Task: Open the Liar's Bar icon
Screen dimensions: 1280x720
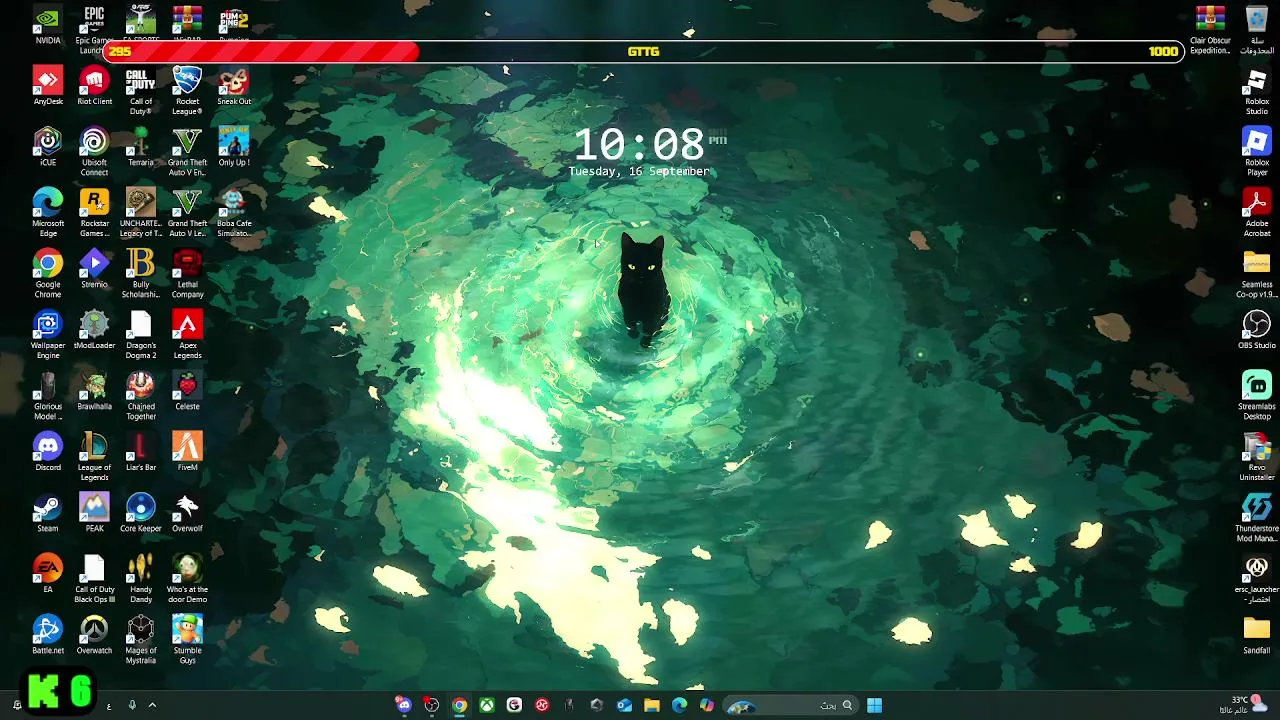Action: click(141, 452)
